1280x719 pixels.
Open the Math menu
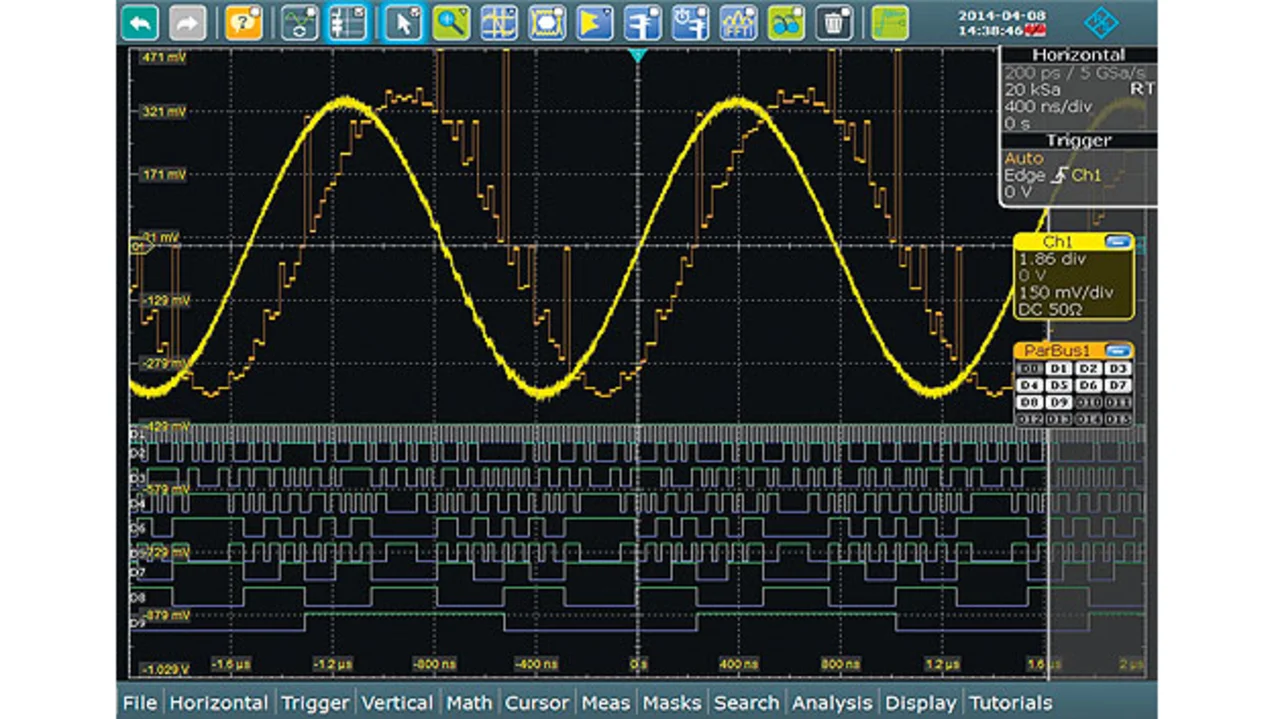469,703
